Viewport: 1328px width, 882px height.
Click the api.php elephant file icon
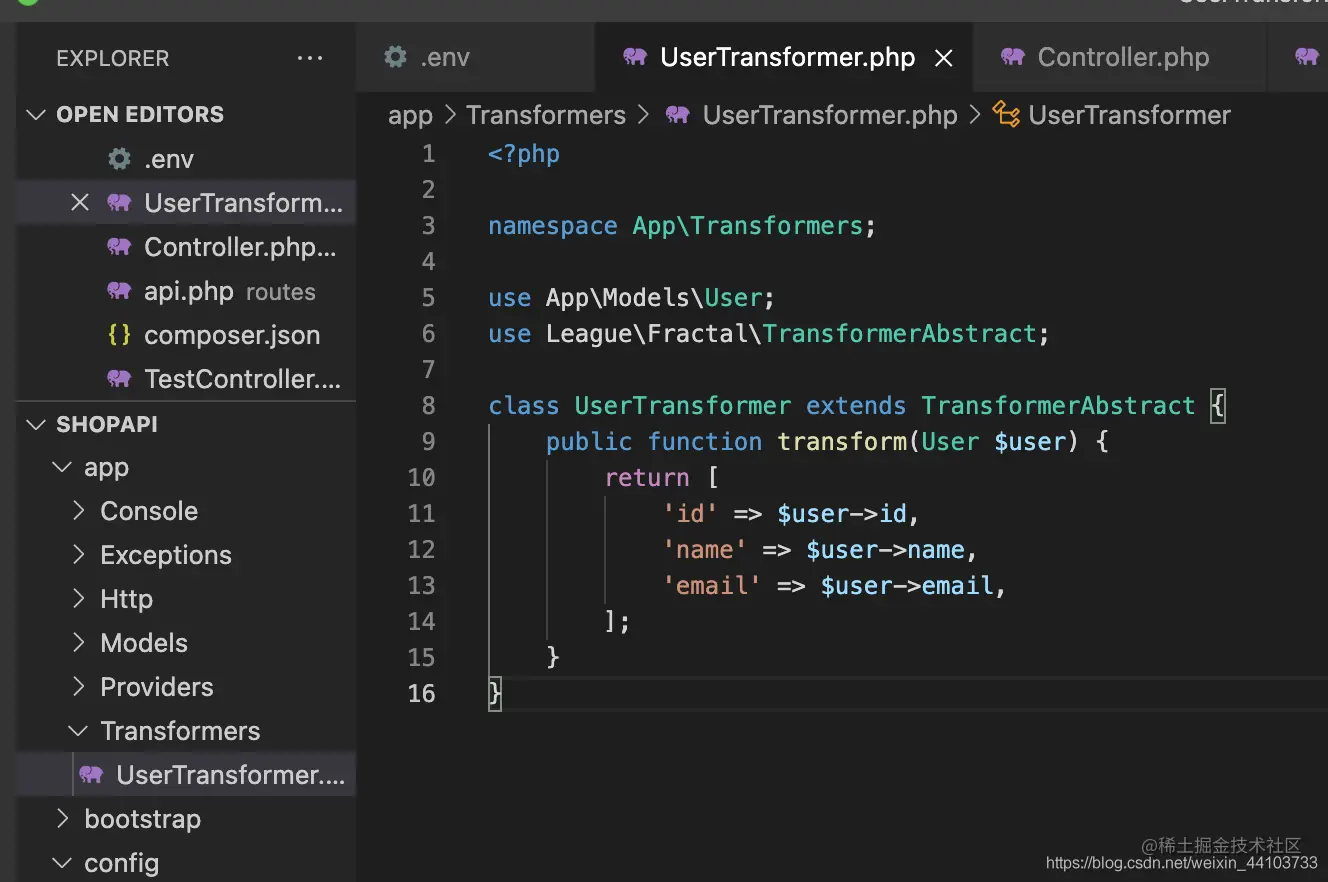(119, 291)
